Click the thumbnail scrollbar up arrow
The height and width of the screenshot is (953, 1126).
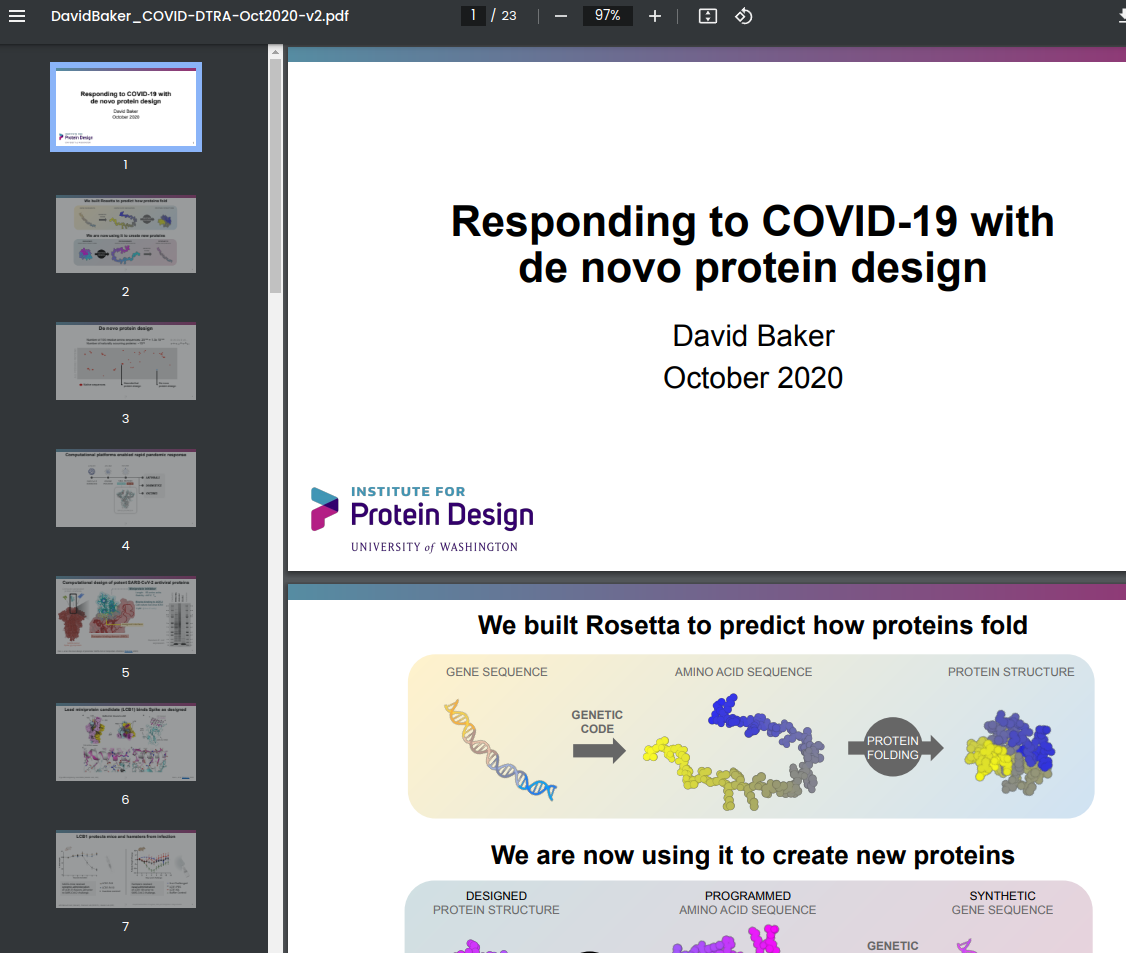275,52
